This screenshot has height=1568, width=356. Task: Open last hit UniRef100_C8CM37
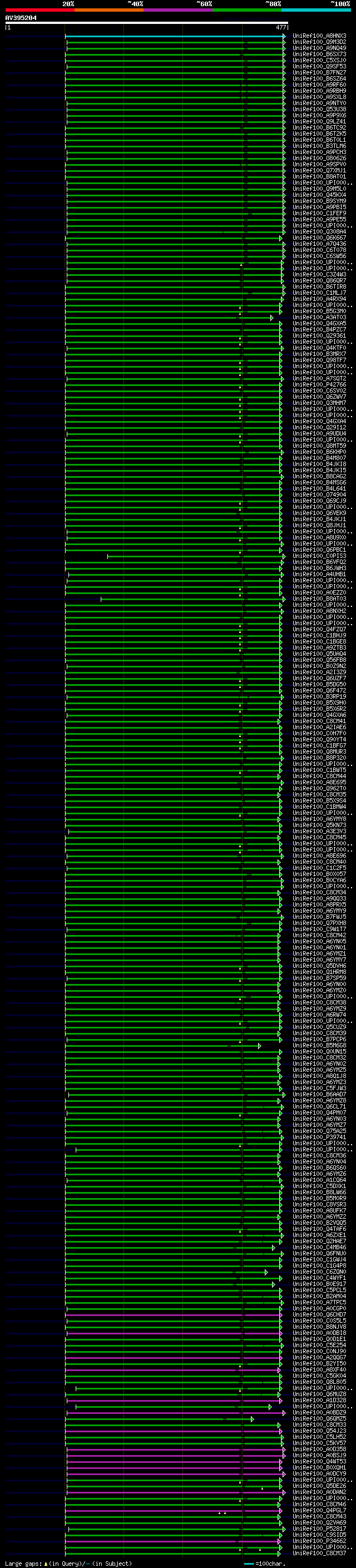pyautogui.click(x=319, y=1554)
